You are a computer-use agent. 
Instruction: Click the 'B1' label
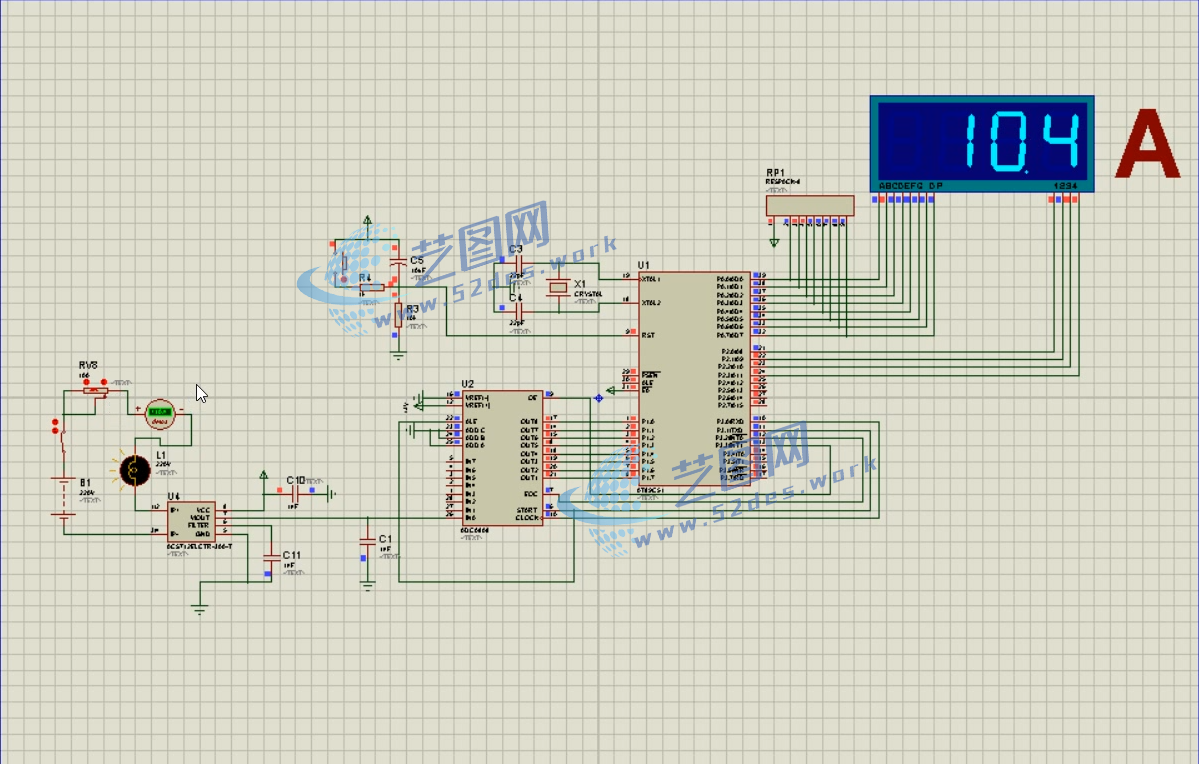pos(85,483)
